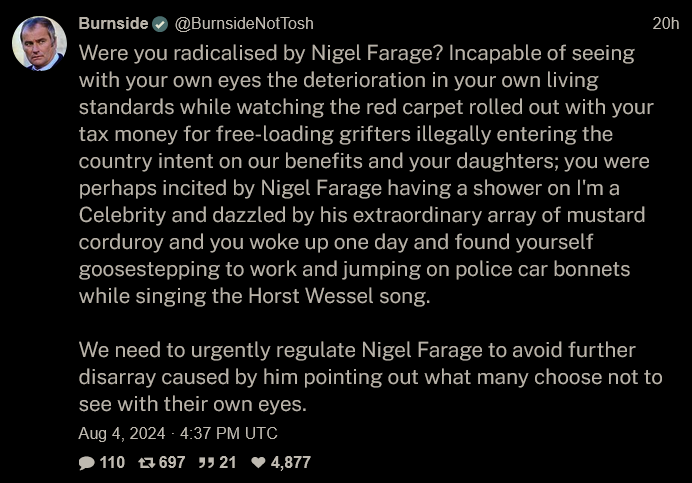
Task: Click the quote marks icon
Action: coord(206,463)
